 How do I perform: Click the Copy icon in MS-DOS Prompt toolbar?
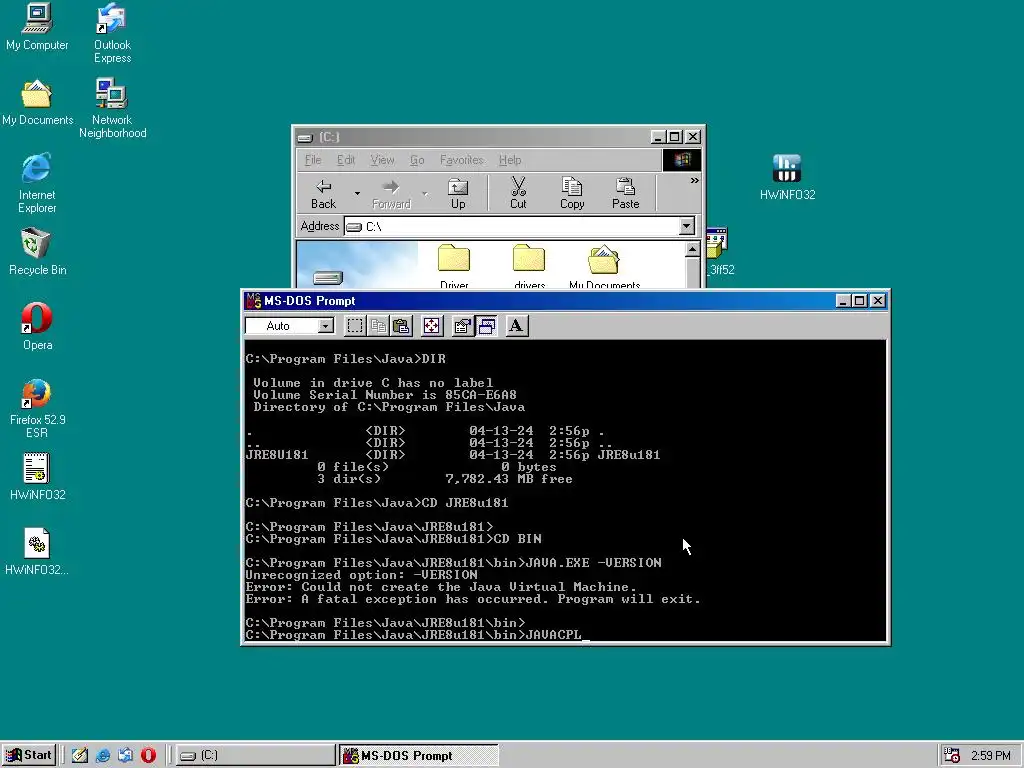(x=378, y=326)
